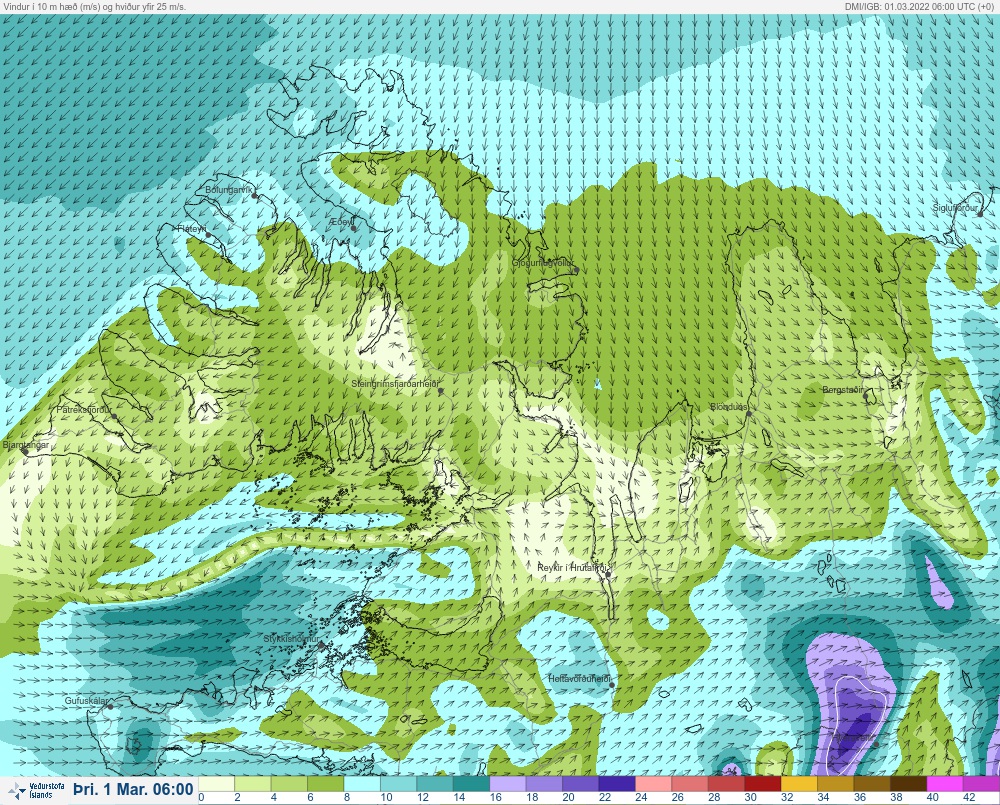Viewport: 1000px width, 805px height.
Task: Click the Bolungarvík place label
Action: click(229, 190)
